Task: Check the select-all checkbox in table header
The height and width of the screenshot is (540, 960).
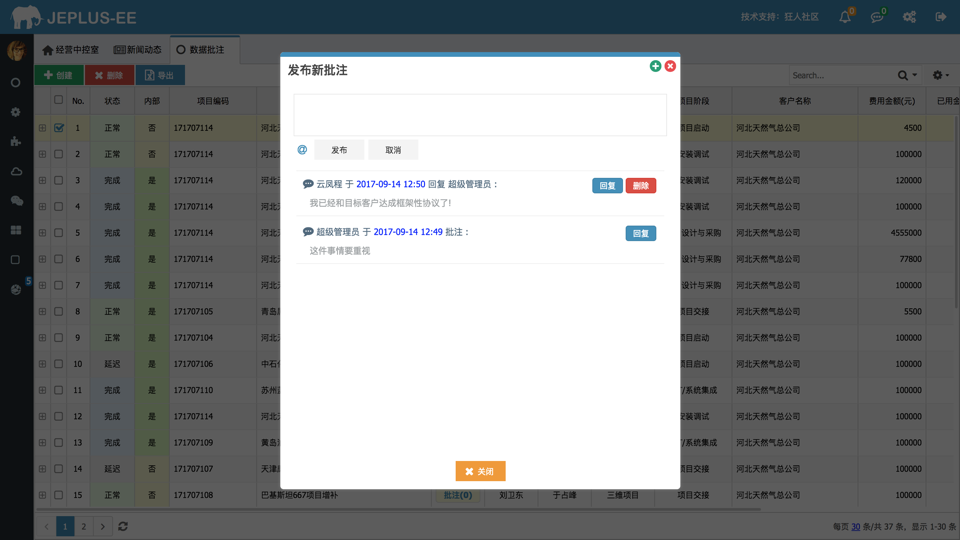Action: coord(59,100)
